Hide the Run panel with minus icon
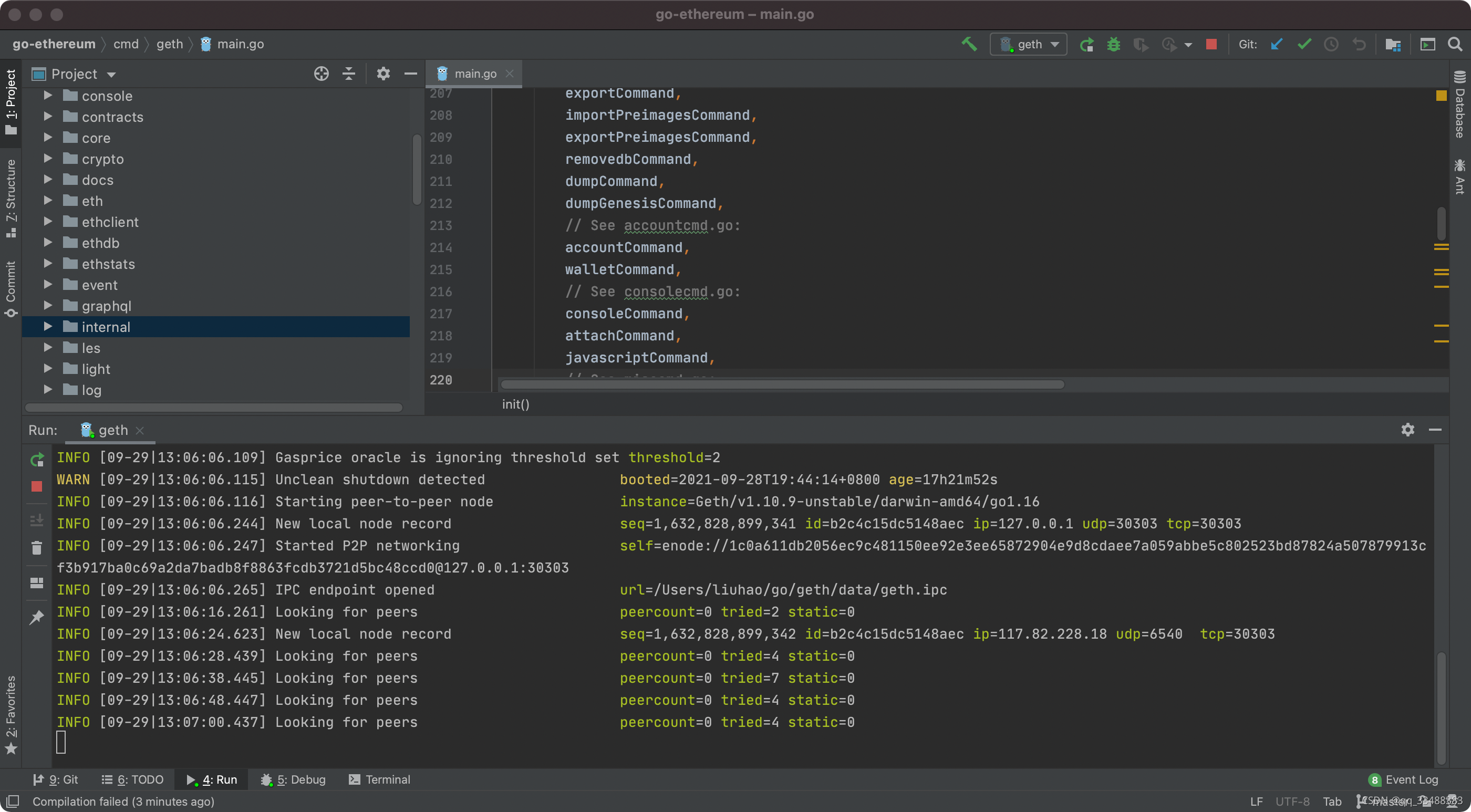1471x812 pixels. click(x=1435, y=430)
